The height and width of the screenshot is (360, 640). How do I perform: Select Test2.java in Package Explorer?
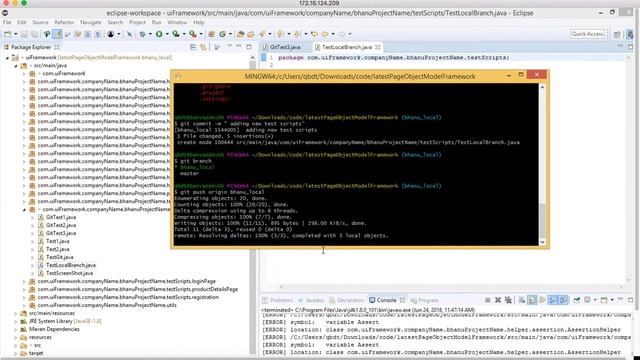click(x=58, y=249)
